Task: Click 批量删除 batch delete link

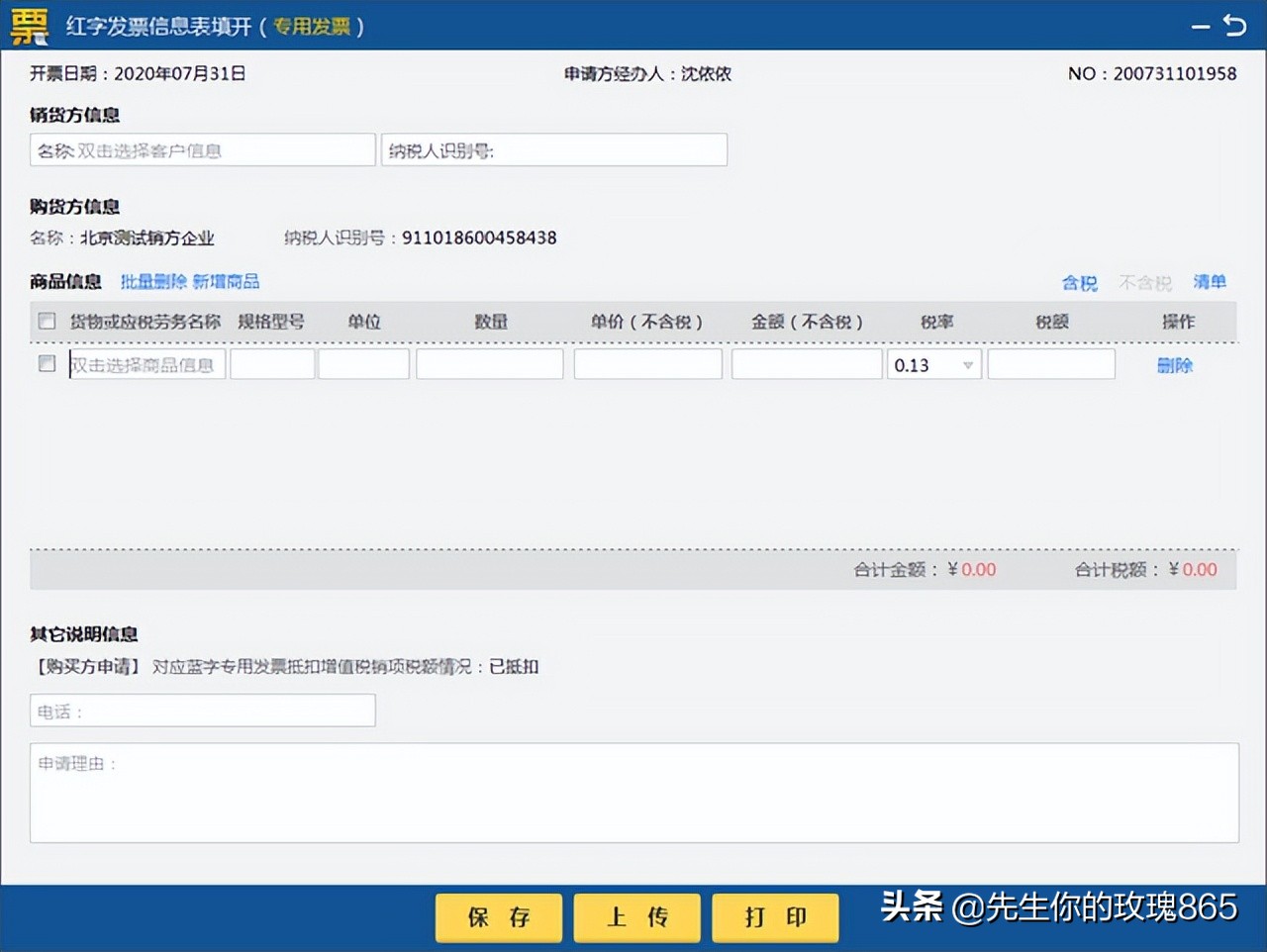Action: [x=152, y=281]
